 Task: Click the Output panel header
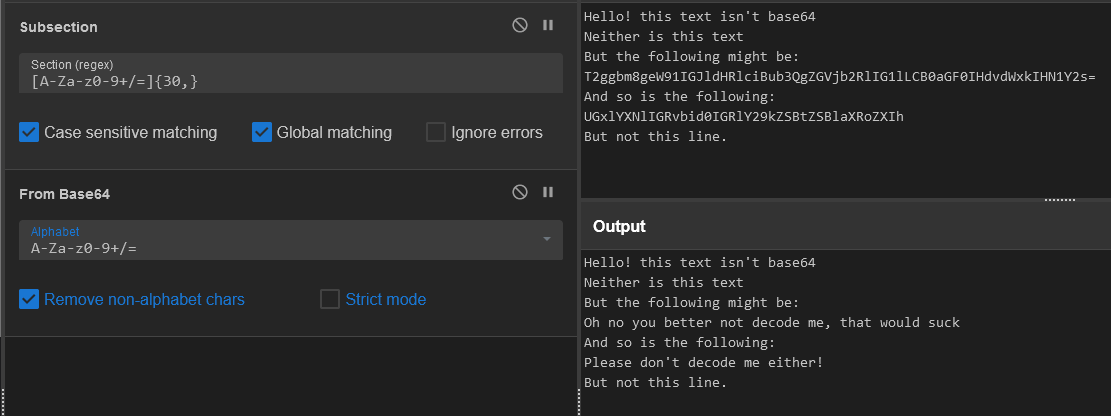(x=619, y=226)
